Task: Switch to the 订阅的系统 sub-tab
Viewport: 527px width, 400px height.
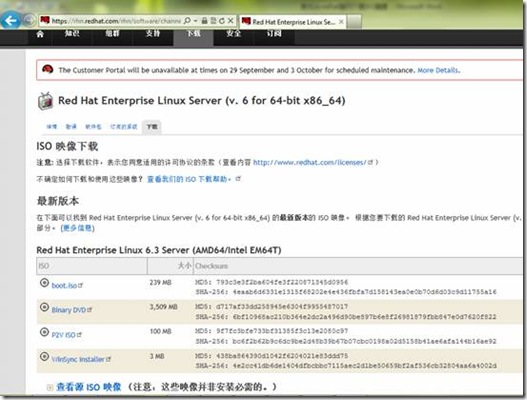Action: point(124,127)
